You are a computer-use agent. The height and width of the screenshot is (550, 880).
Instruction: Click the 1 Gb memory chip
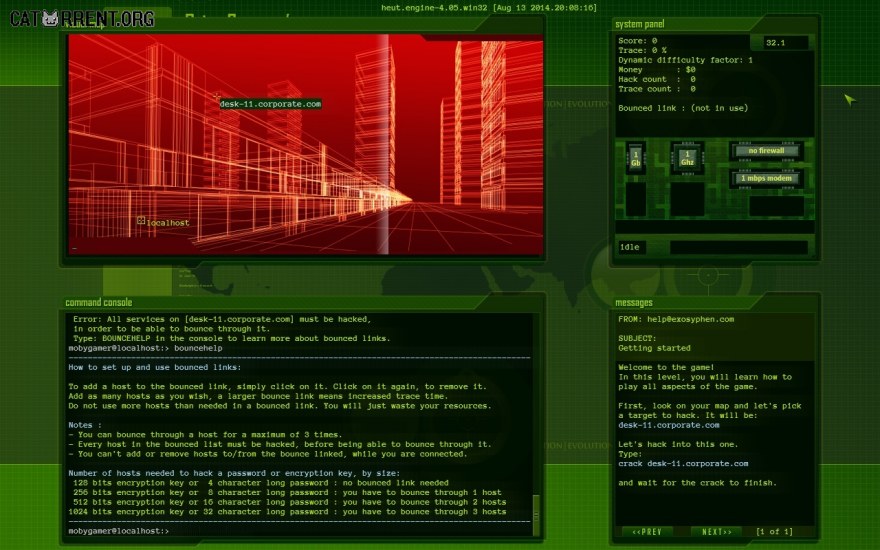point(635,158)
